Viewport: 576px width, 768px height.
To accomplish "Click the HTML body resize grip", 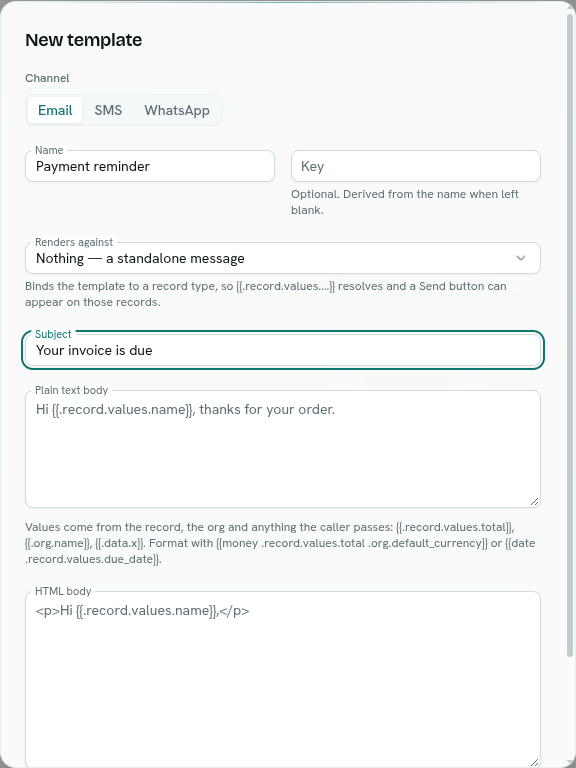I will (x=534, y=762).
